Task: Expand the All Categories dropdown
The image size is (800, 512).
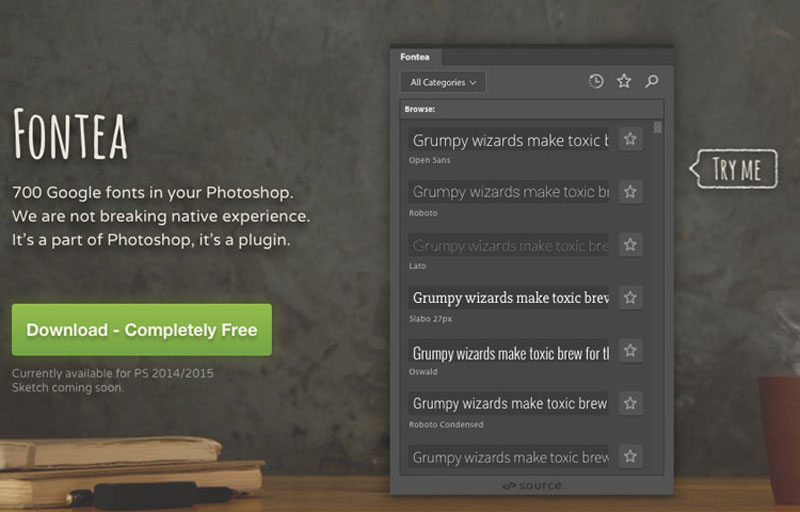Action: pos(443,82)
